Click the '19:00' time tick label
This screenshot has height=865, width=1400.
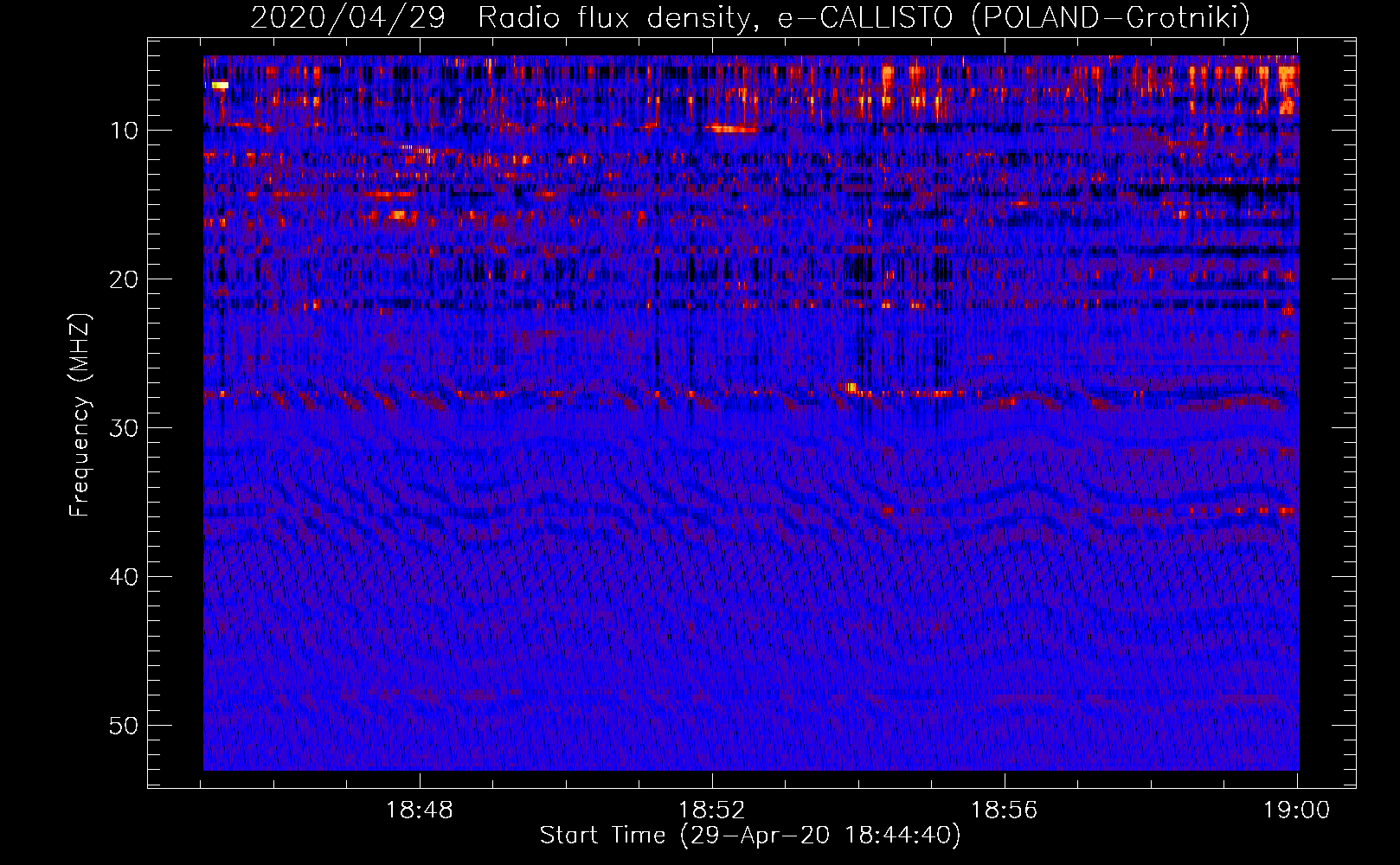pos(1296,811)
